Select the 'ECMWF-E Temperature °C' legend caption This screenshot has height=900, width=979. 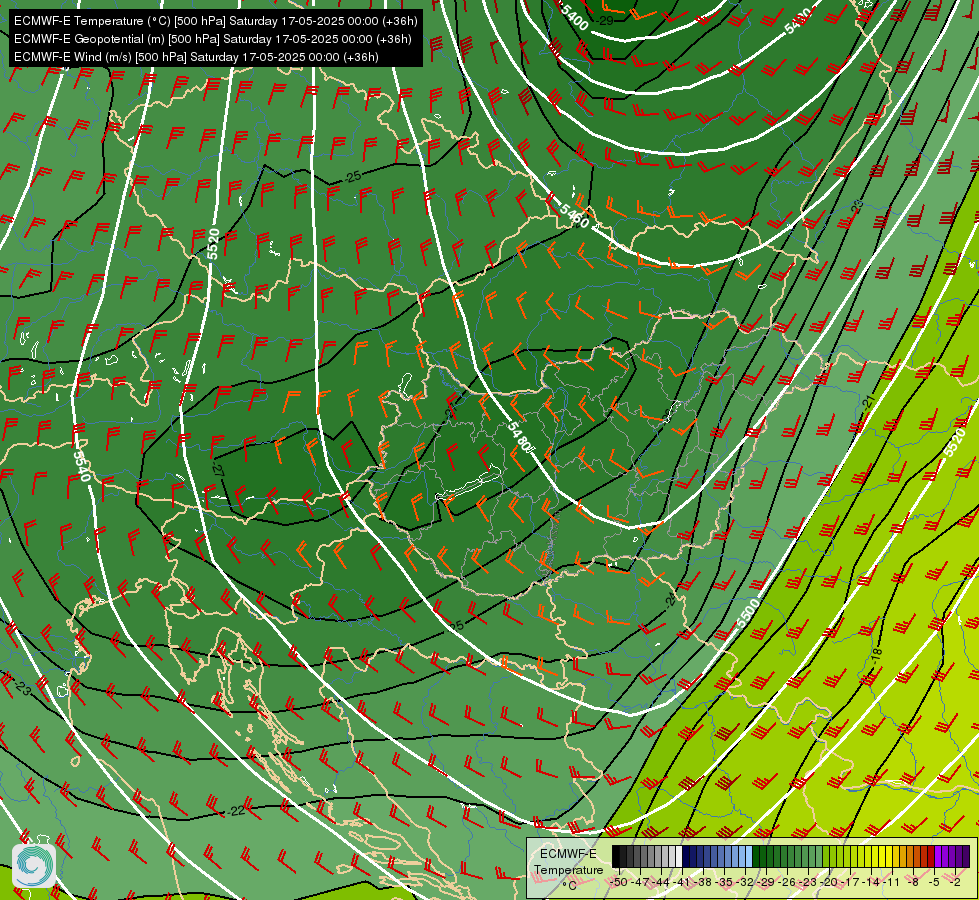568,869
